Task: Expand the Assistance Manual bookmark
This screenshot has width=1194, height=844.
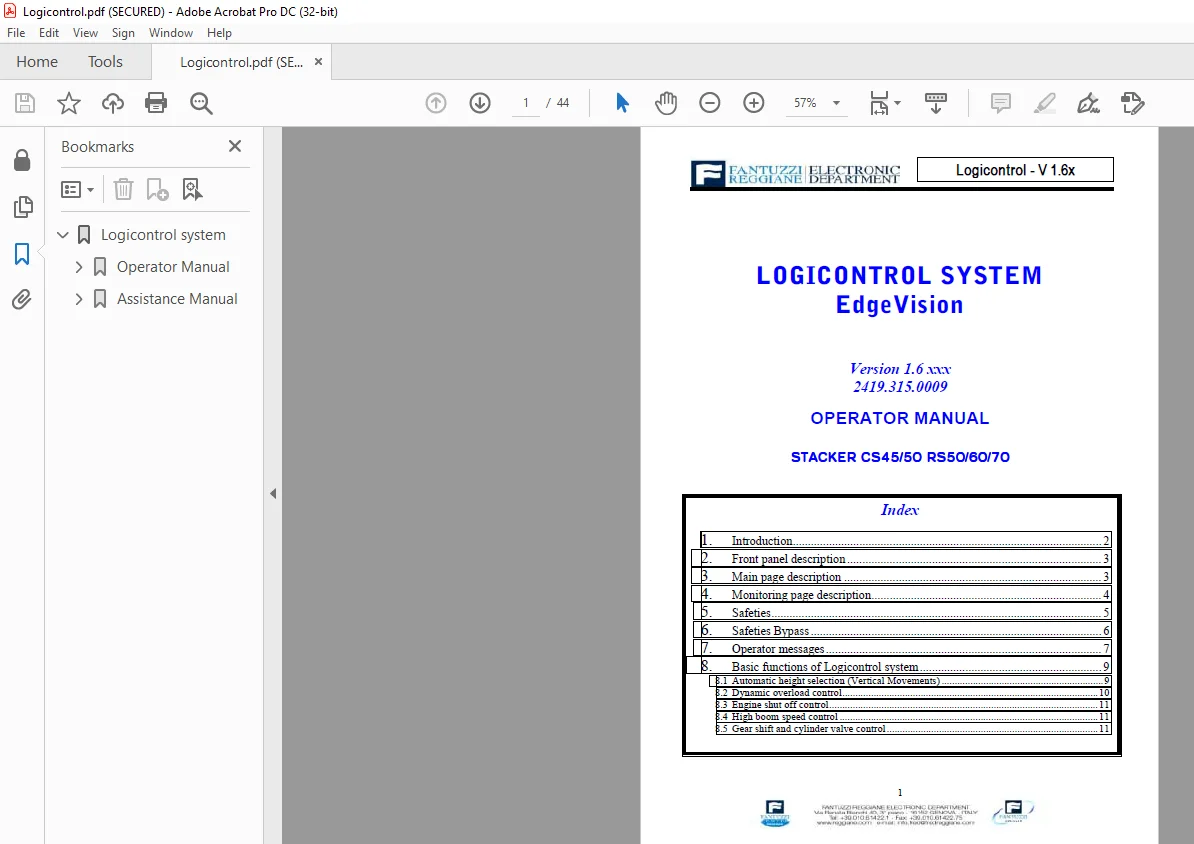Action: click(x=78, y=299)
